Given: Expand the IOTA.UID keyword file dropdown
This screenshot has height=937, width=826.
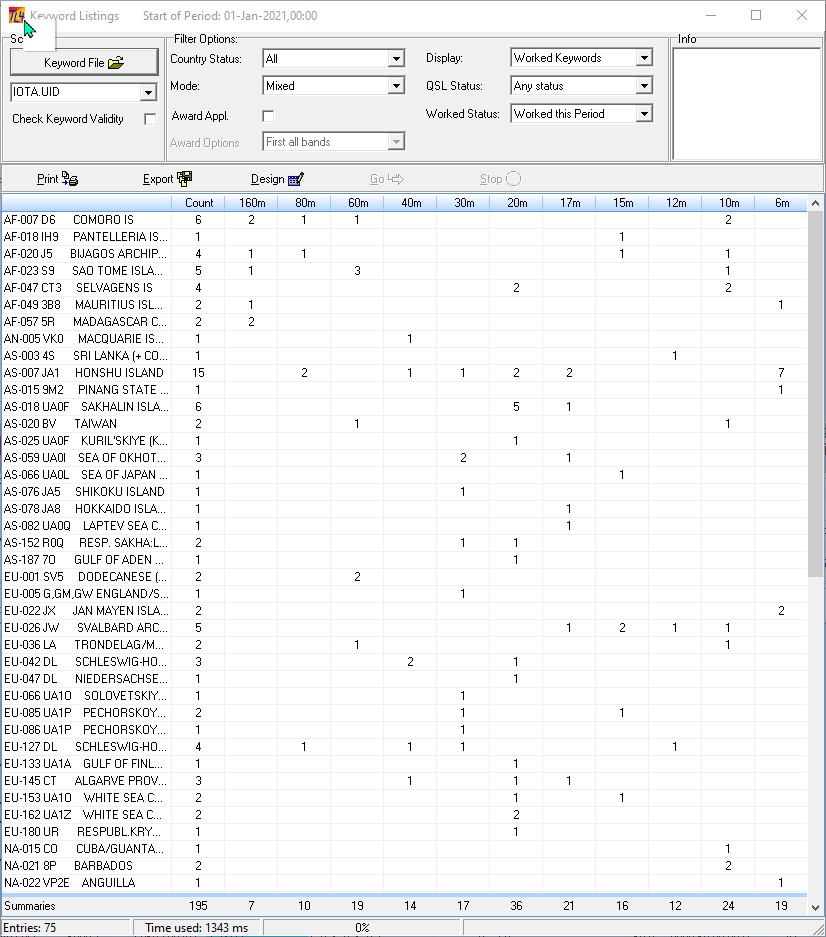Looking at the screenshot, I should point(148,92).
